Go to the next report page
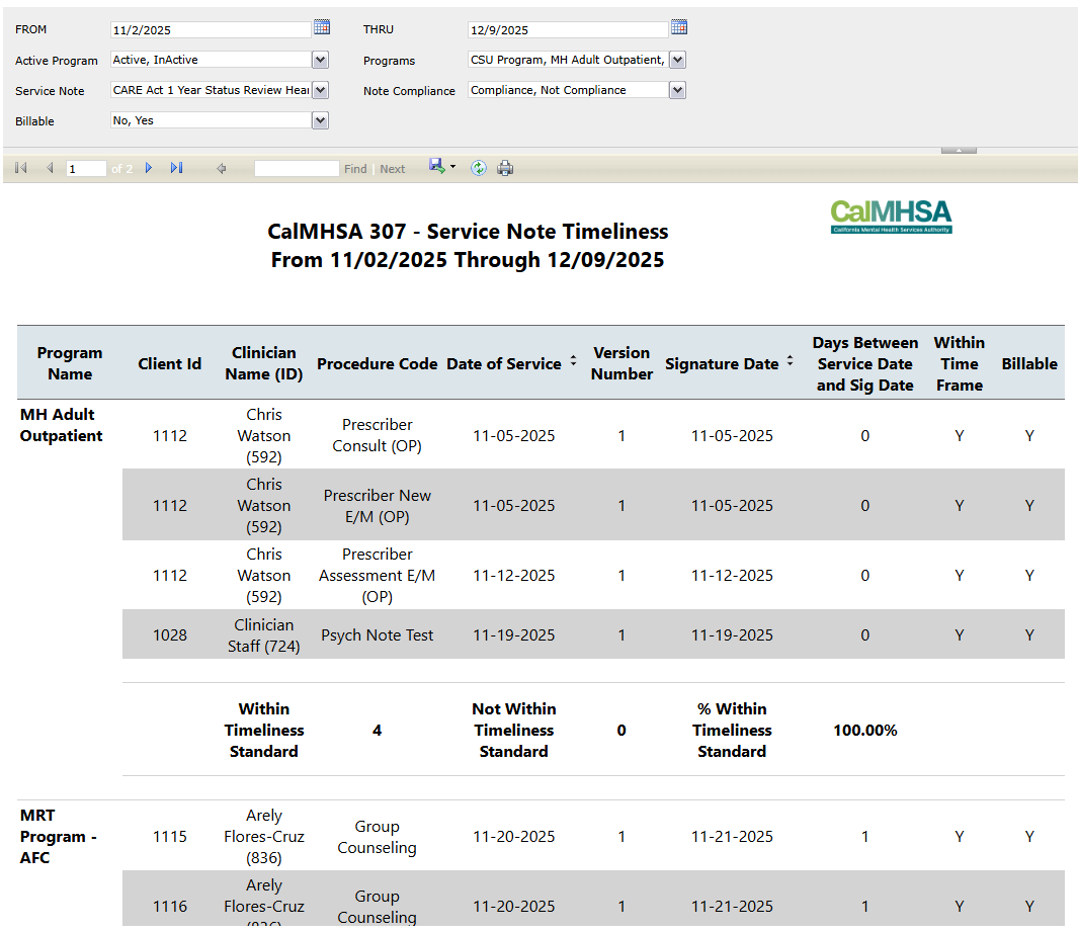The width and height of the screenshot is (1090, 943). click(149, 169)
